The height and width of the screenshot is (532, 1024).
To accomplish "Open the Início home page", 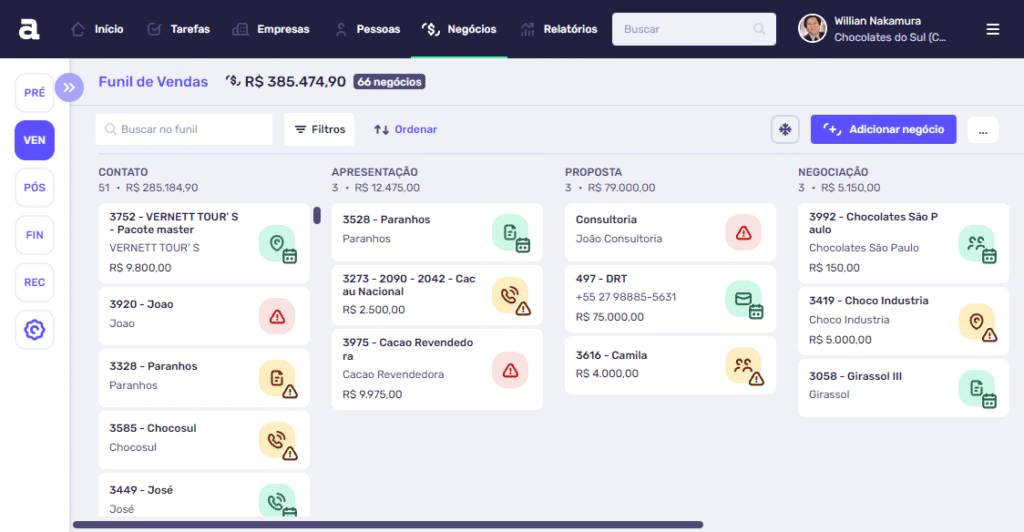I will pos(97,29).
